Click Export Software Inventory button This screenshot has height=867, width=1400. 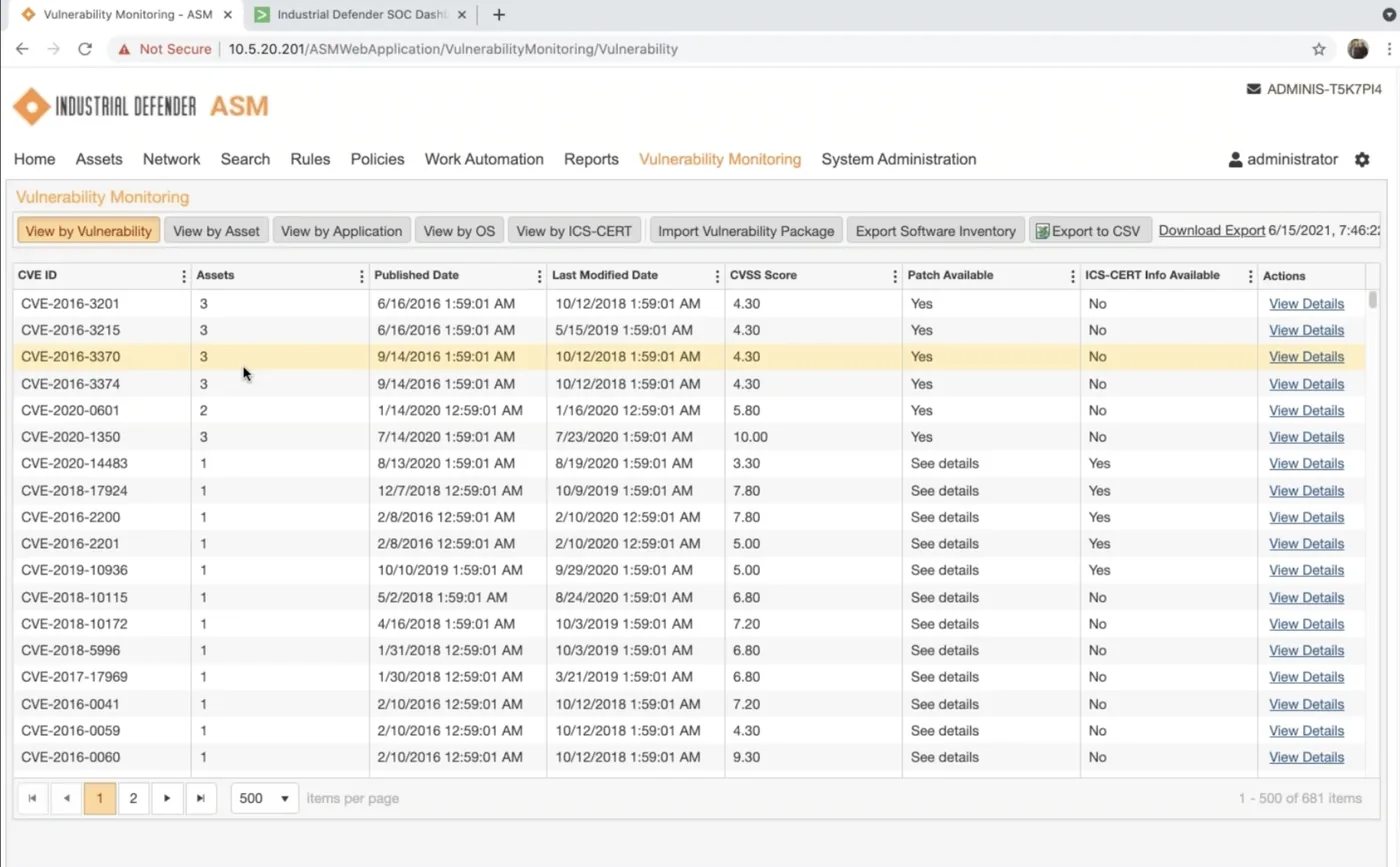pos(936,231)
